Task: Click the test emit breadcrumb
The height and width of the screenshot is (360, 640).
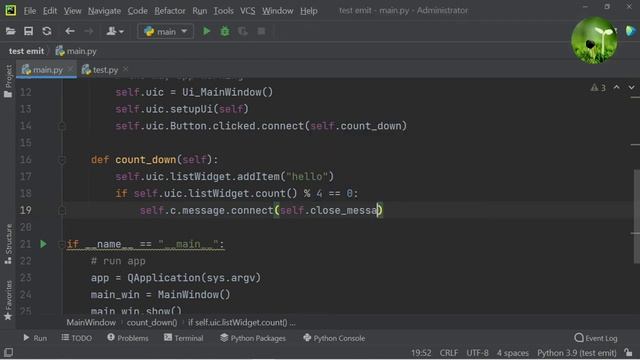Action: [26, 51]
